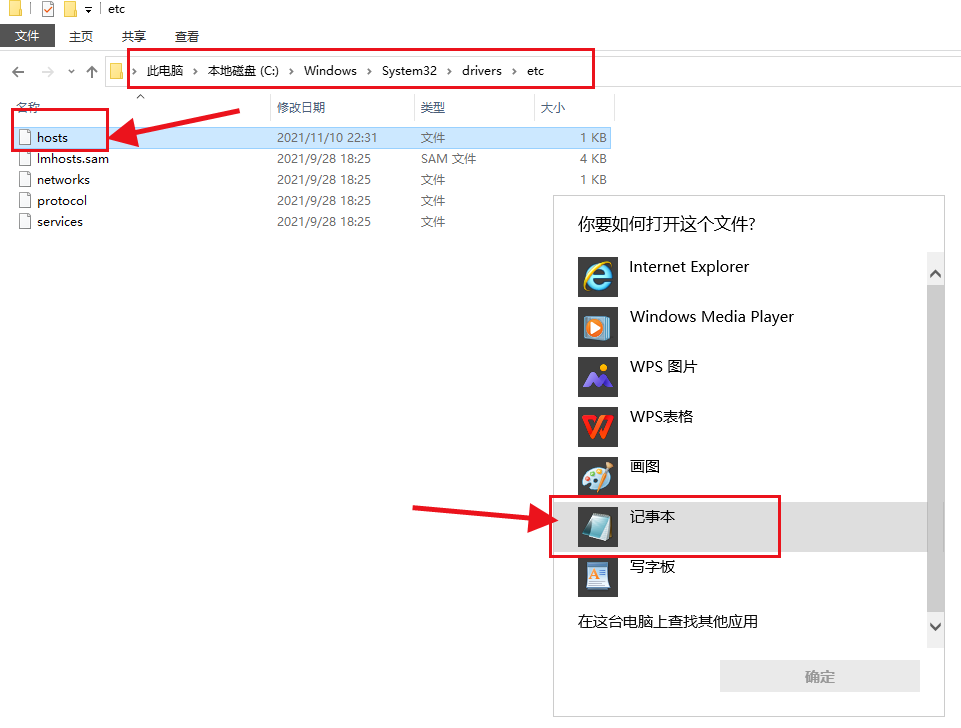Open the 文件 menu tab
The image size is (961, 728).
(27, 36)
